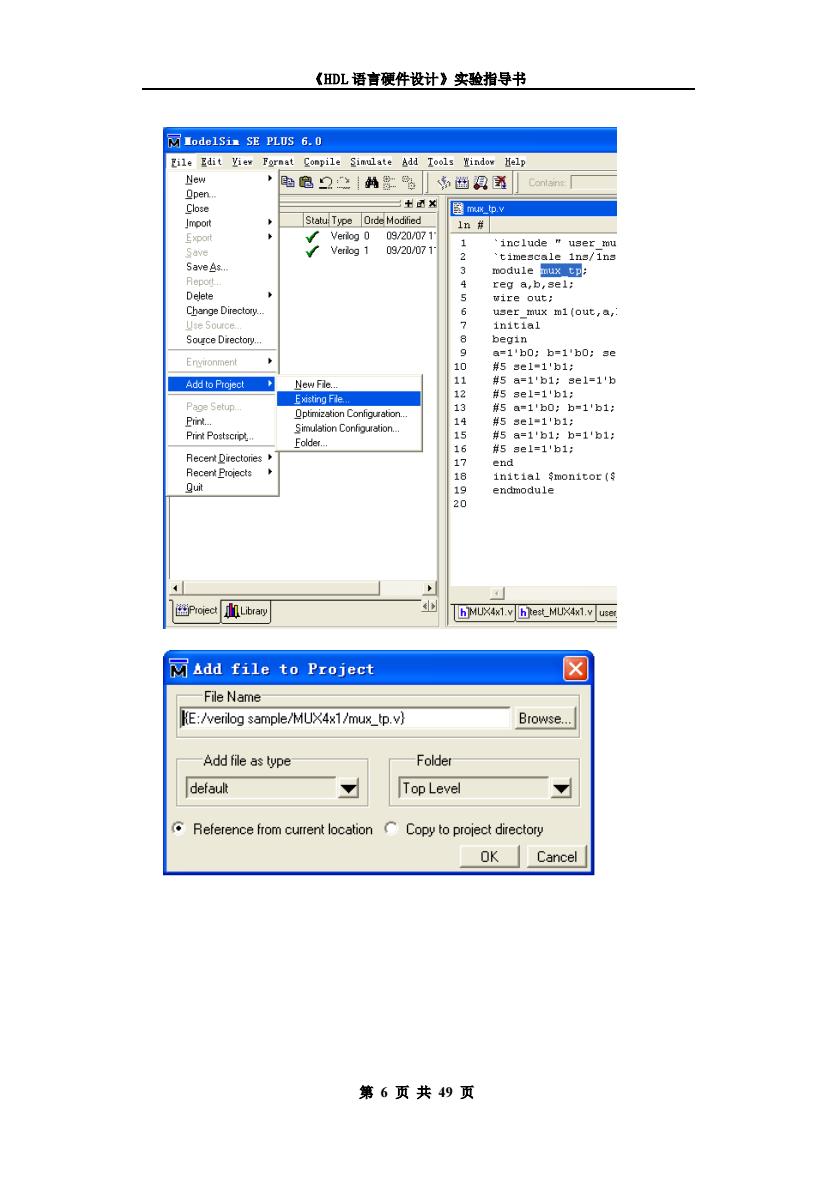The height and width of the screenshot is (1179, 835).
Task: Expand the Delete submenu in the File menu
Action: pos(270,296)
